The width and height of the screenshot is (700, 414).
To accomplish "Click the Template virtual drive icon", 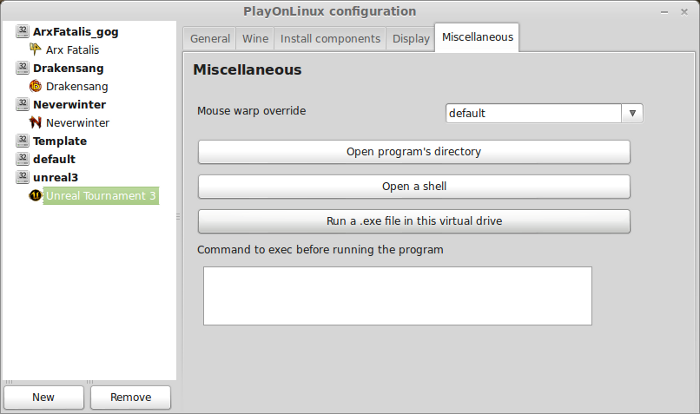I will pos(22,141).
